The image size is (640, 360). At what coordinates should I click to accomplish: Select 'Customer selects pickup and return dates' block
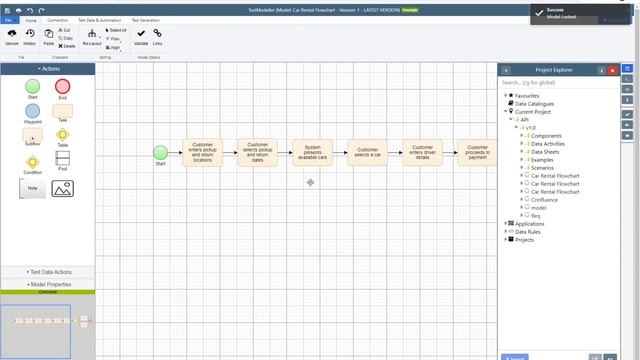[x=258, y=153]
